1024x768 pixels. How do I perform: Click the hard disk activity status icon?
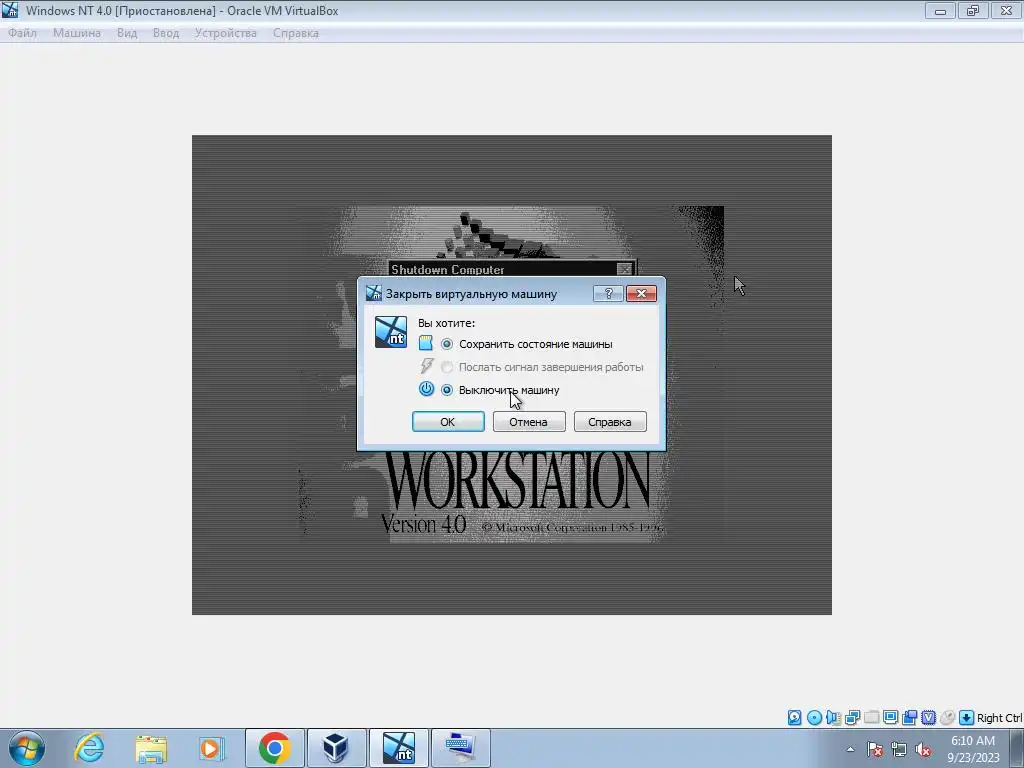pos(794,718)
